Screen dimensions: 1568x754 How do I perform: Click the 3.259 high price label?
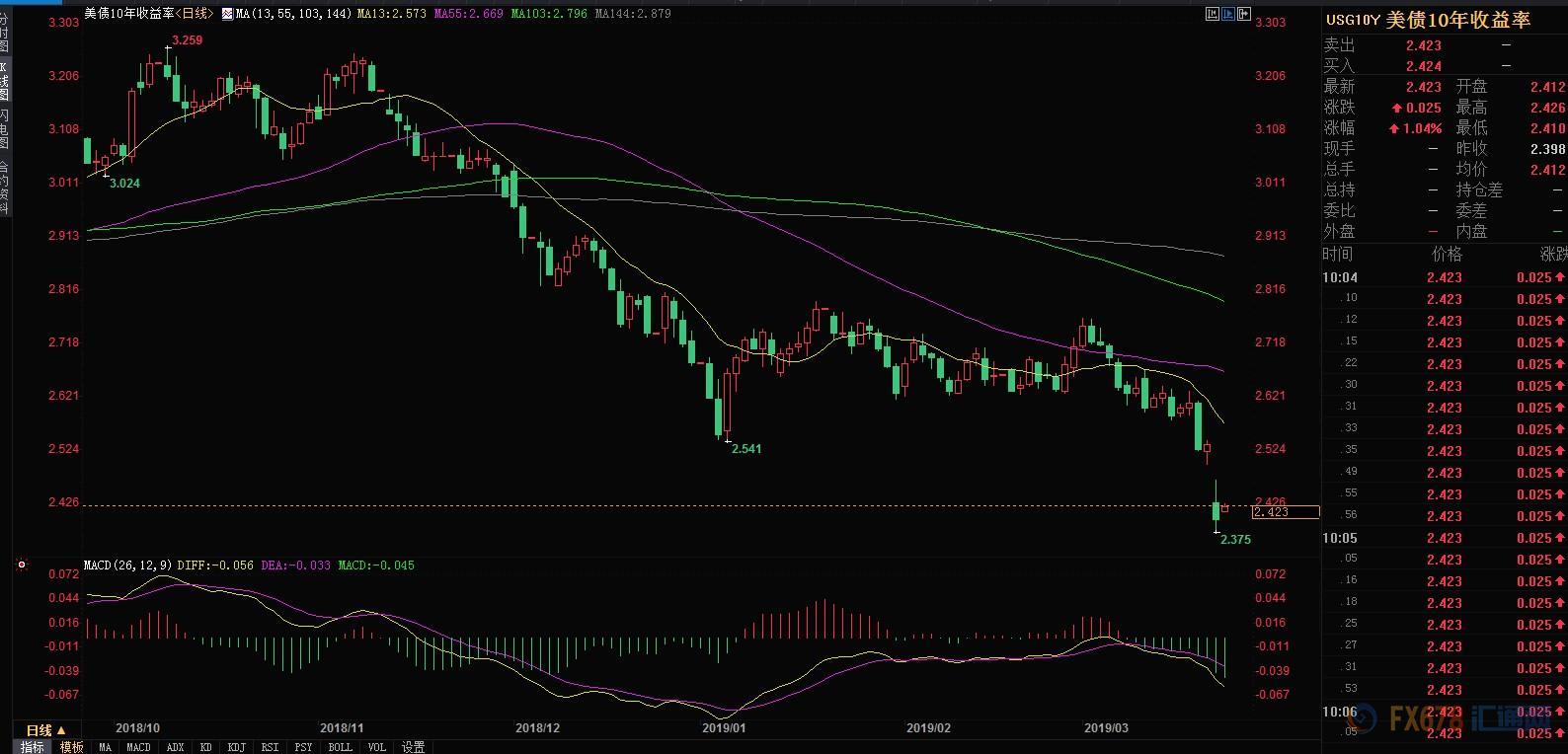click(187, 40)
